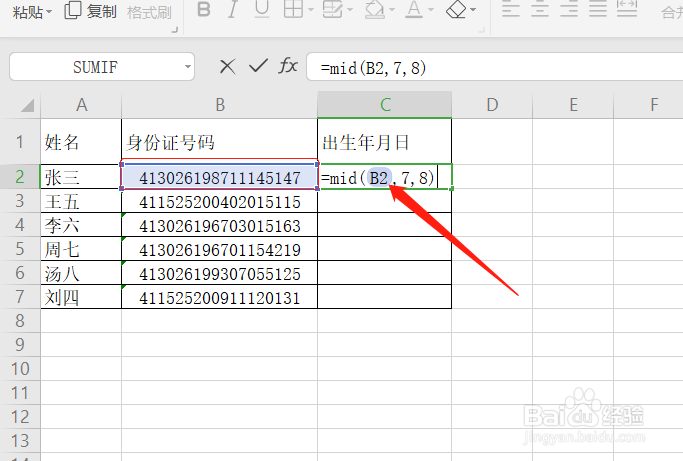Select row 5 header
The image size is (683, 461).
pyautogui.click(x=20, y=249)
